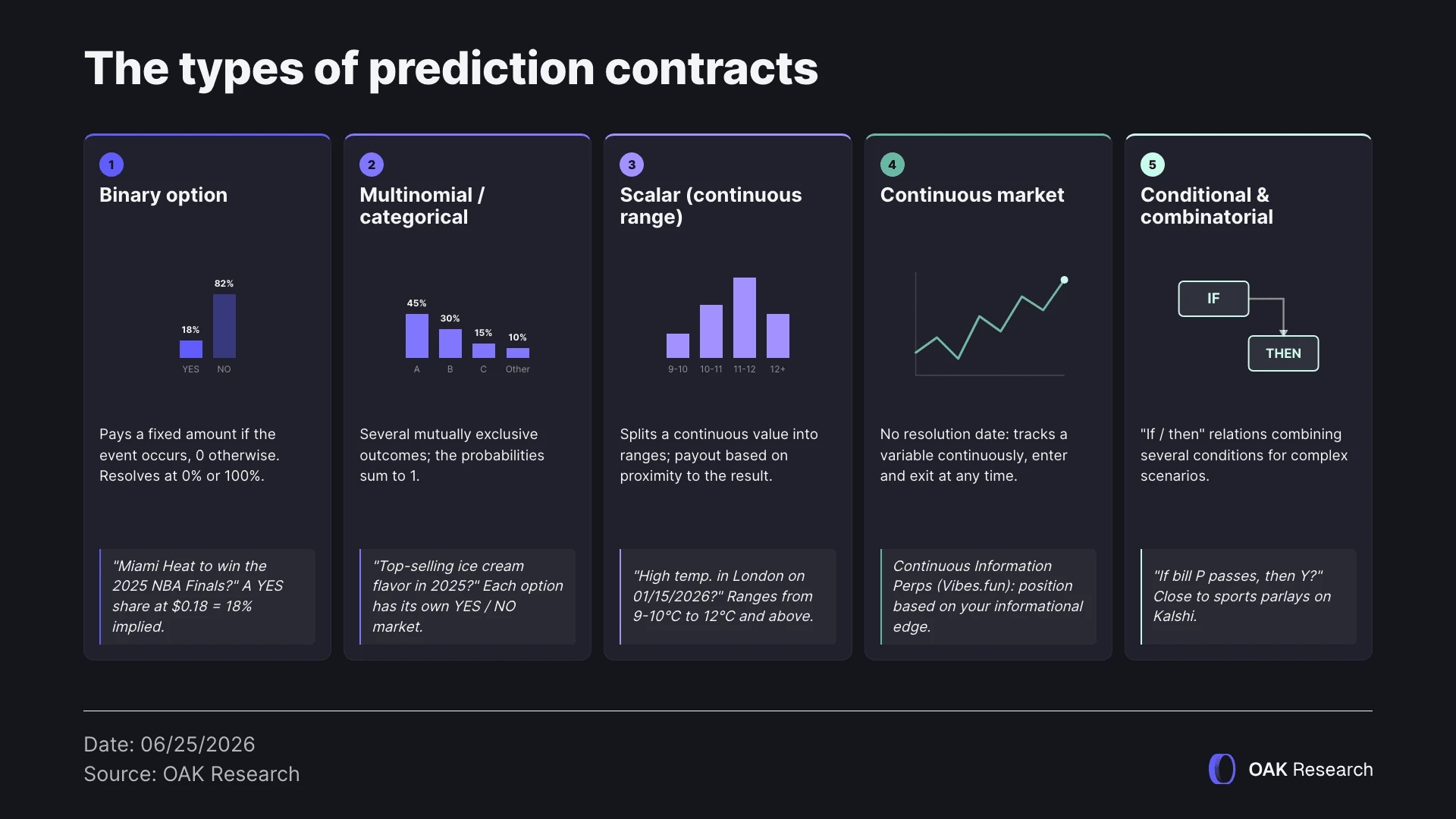The height and width of the screenshot is (819, 1456).
Task: Click the Source: OAK Research text
Action: pos(191,773)
